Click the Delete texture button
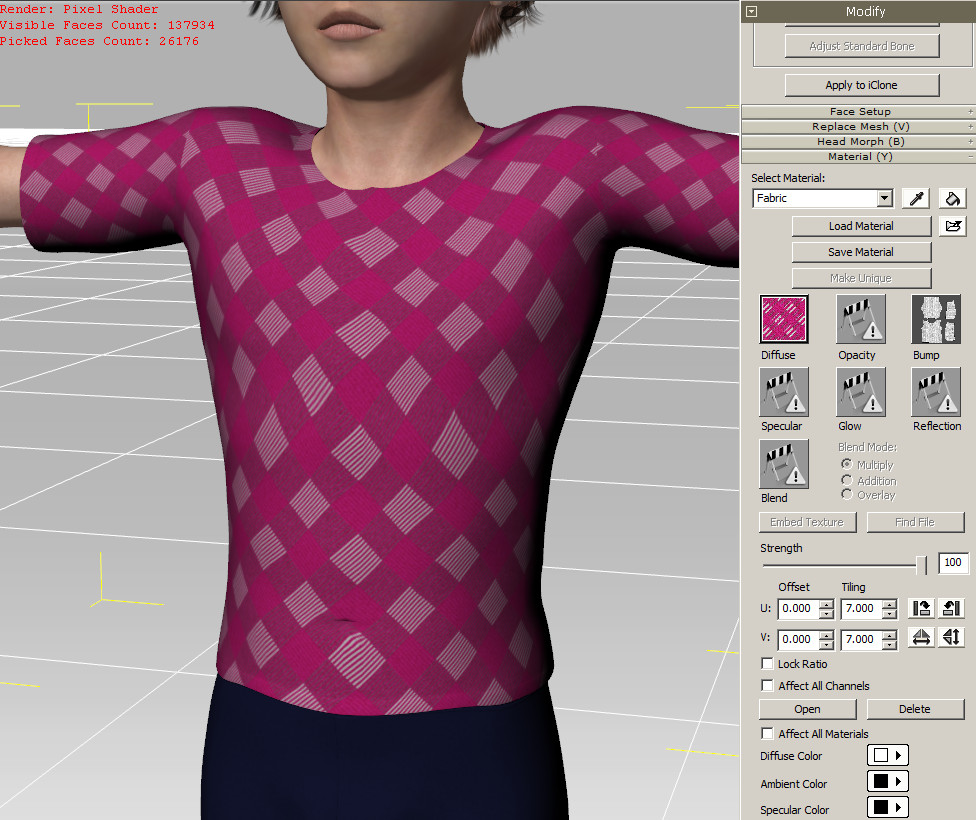The height and width of the screenshot is (820, 976). [915, 709]
